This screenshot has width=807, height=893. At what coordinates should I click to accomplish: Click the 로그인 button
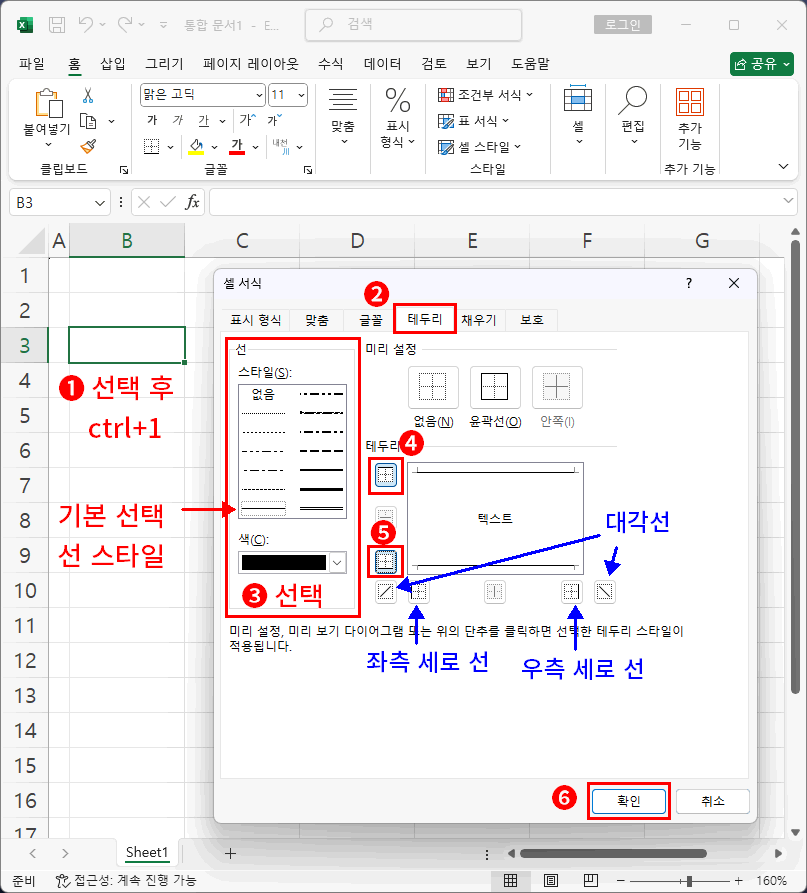point(623,24)
